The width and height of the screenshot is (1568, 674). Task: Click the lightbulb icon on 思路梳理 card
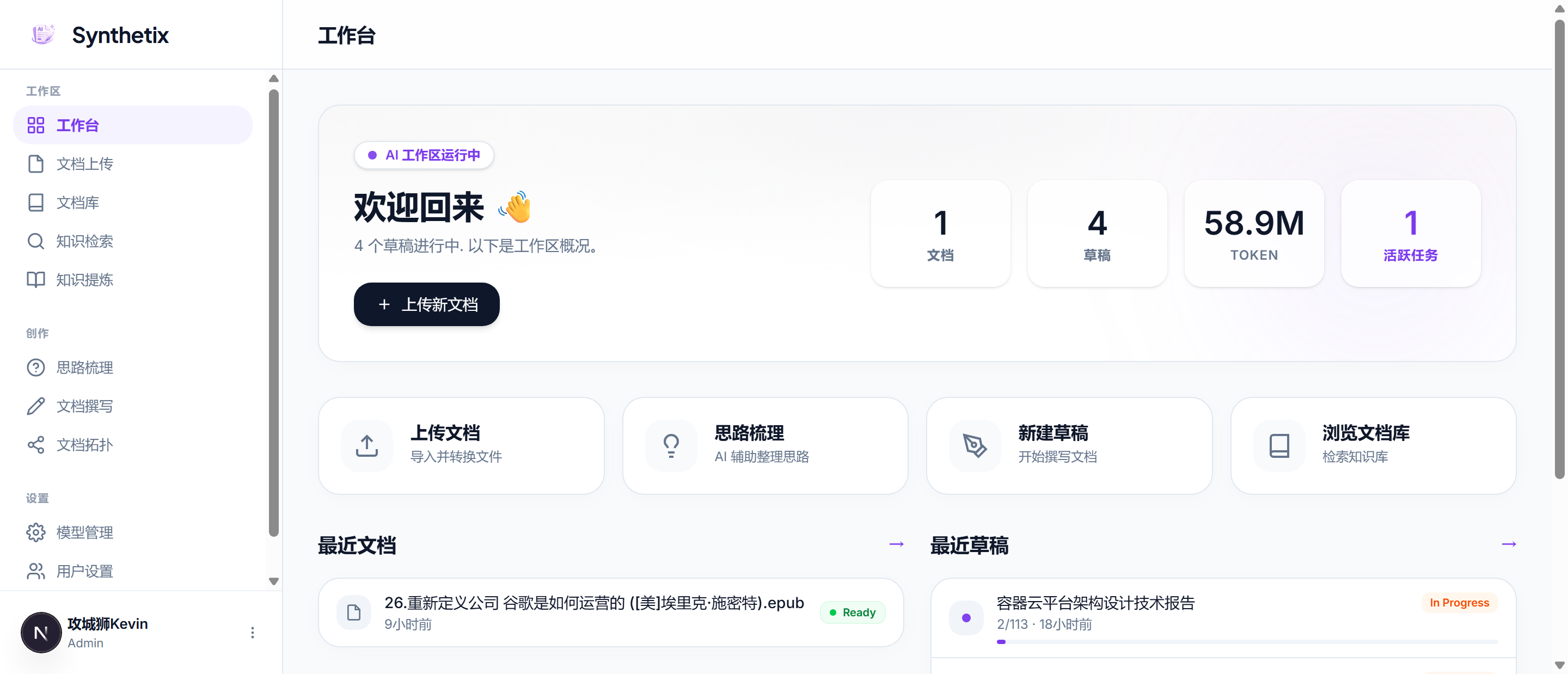tap(671, 446)
